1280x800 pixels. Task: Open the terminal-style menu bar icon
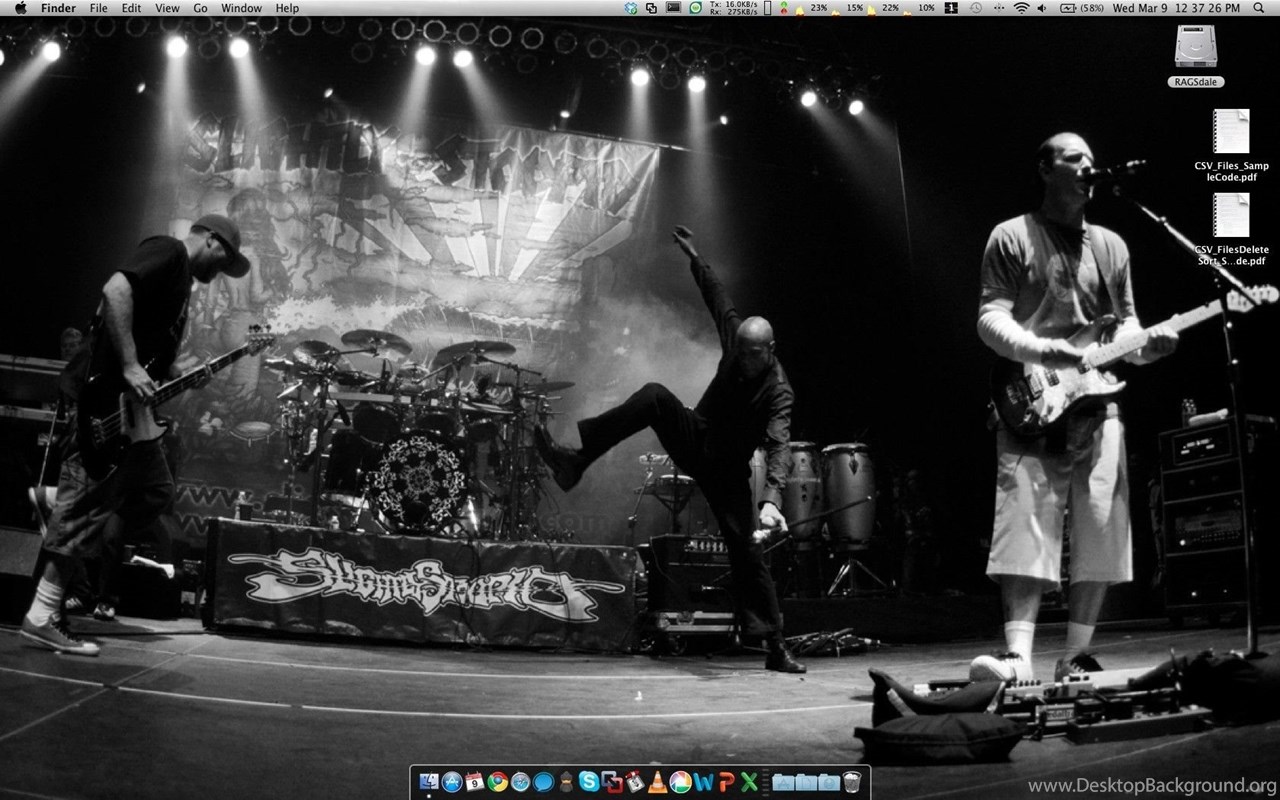pos(673,8)
